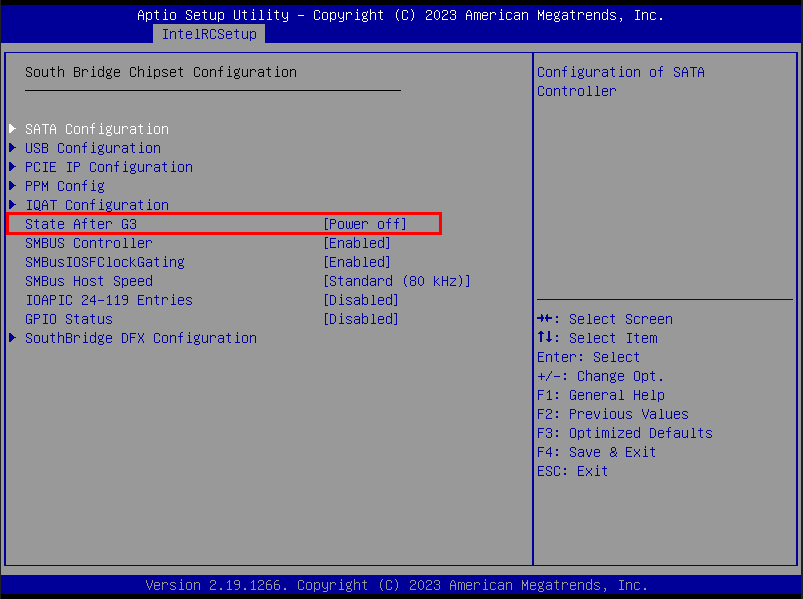This screenshot has width=803, height=599.
Task: Change the GPIO Status [Disabled] value
Action: click(x=361, y=319)
